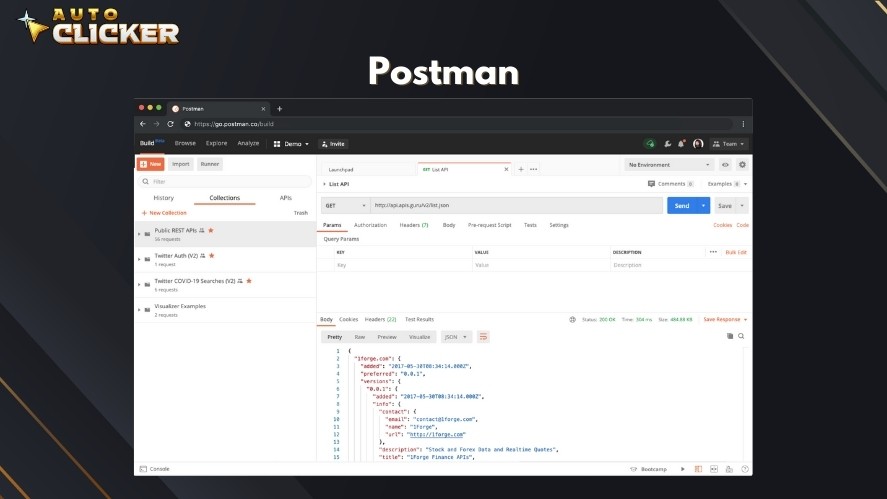Click the star on Twitter Auth (V2)
The image size is (887, 499).
[212, 256]
